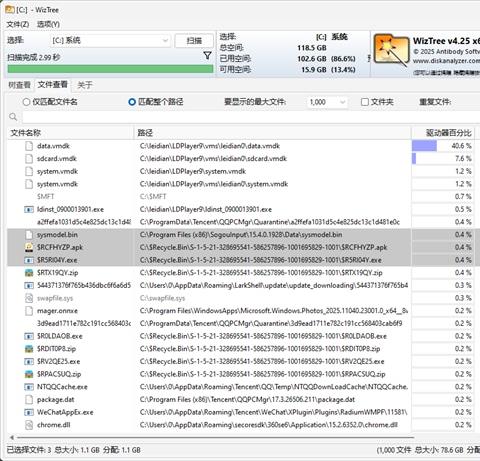Click path C:\leidian\LDPlayer9\system.vmdk

point(193,171)
